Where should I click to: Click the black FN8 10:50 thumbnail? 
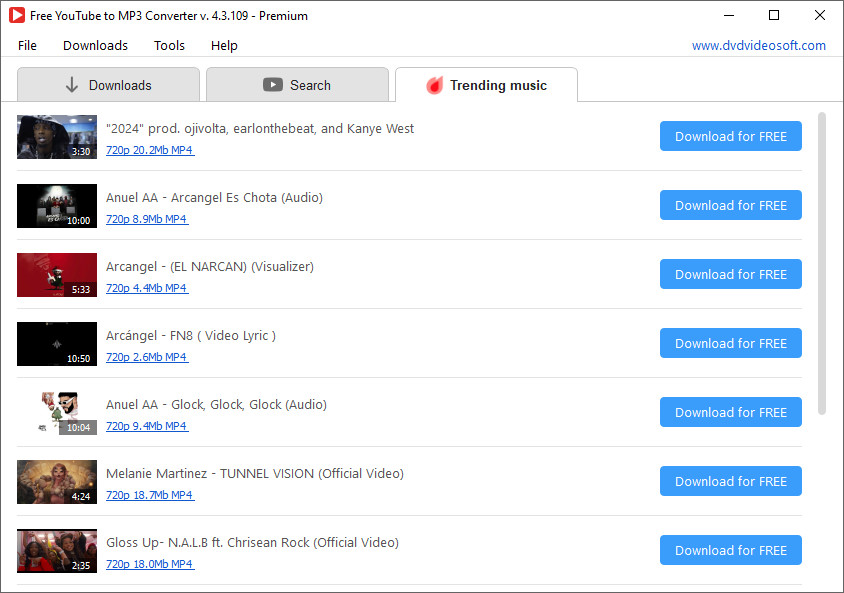[57, 344]
